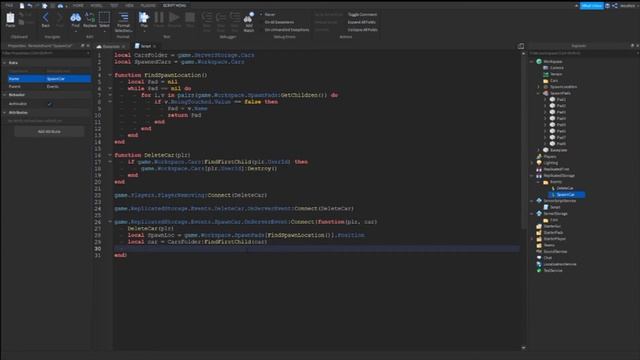
Task: Click the Add Attribute button
Action: pos(49,131)
